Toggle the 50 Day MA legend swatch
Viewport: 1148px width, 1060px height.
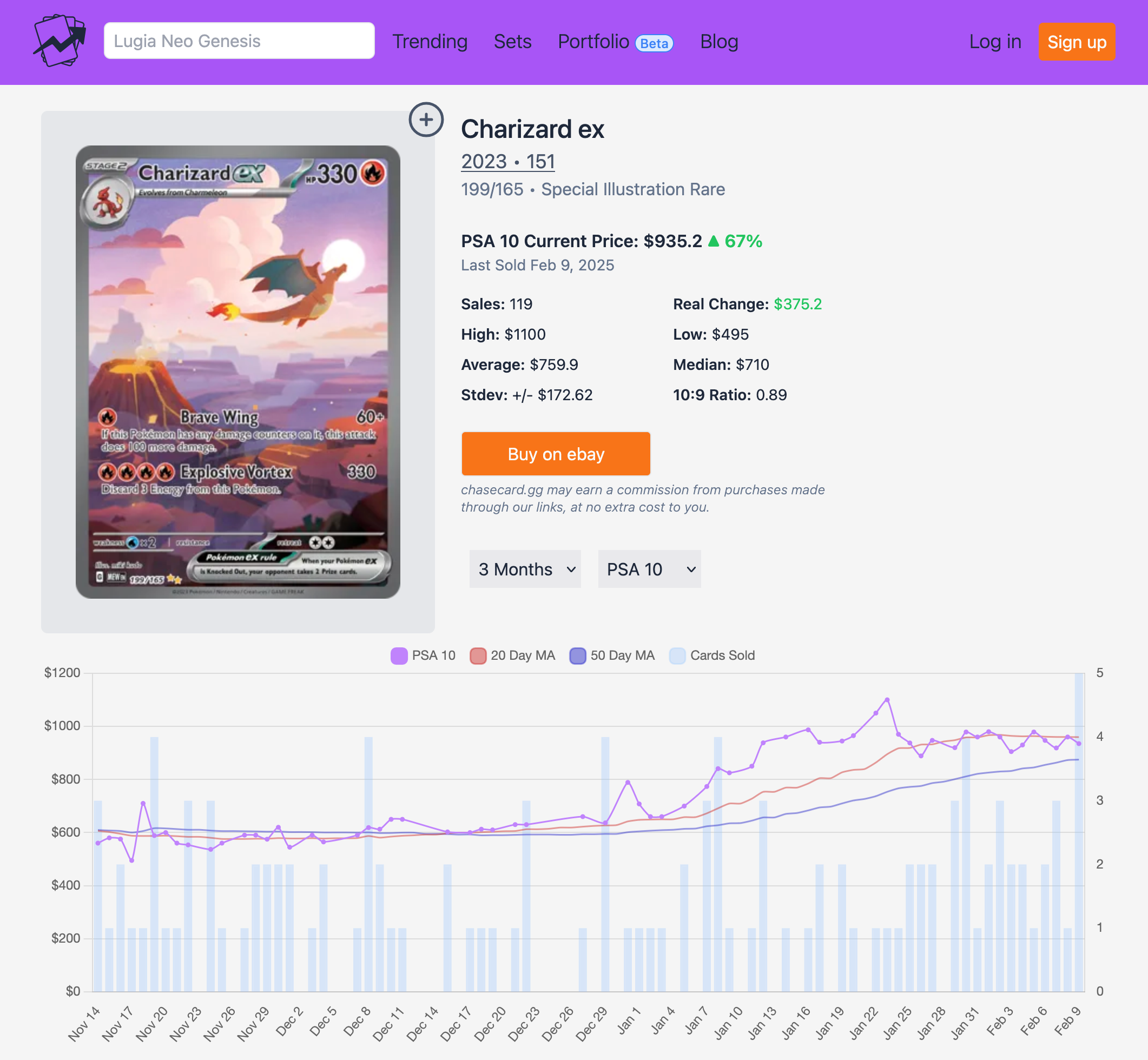[x=577, y=655]
